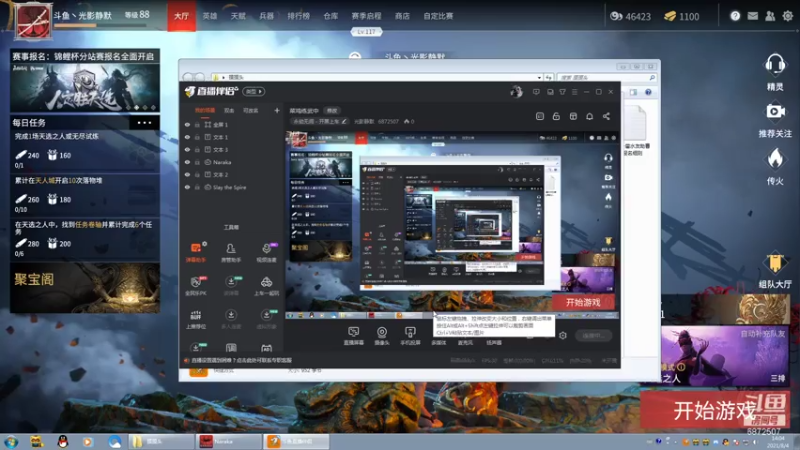Screen dimensions: 800x450
Task: Open QQ penguin icon on taskbar
Action: [63, 441]
